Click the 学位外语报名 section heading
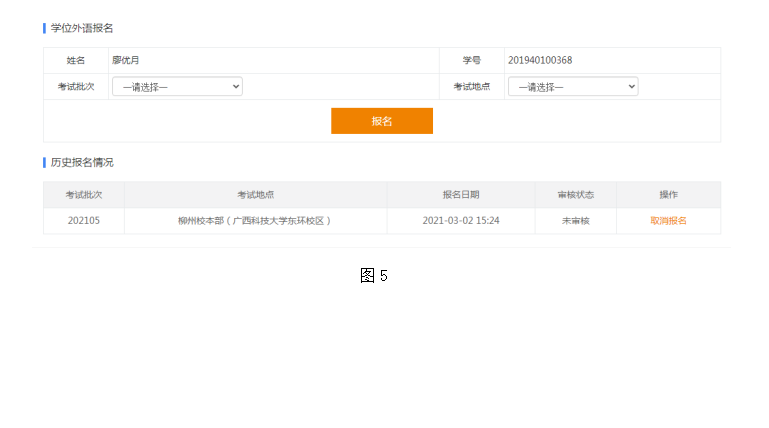Screen dimensions: 769x428 click(x=82, y=28)
